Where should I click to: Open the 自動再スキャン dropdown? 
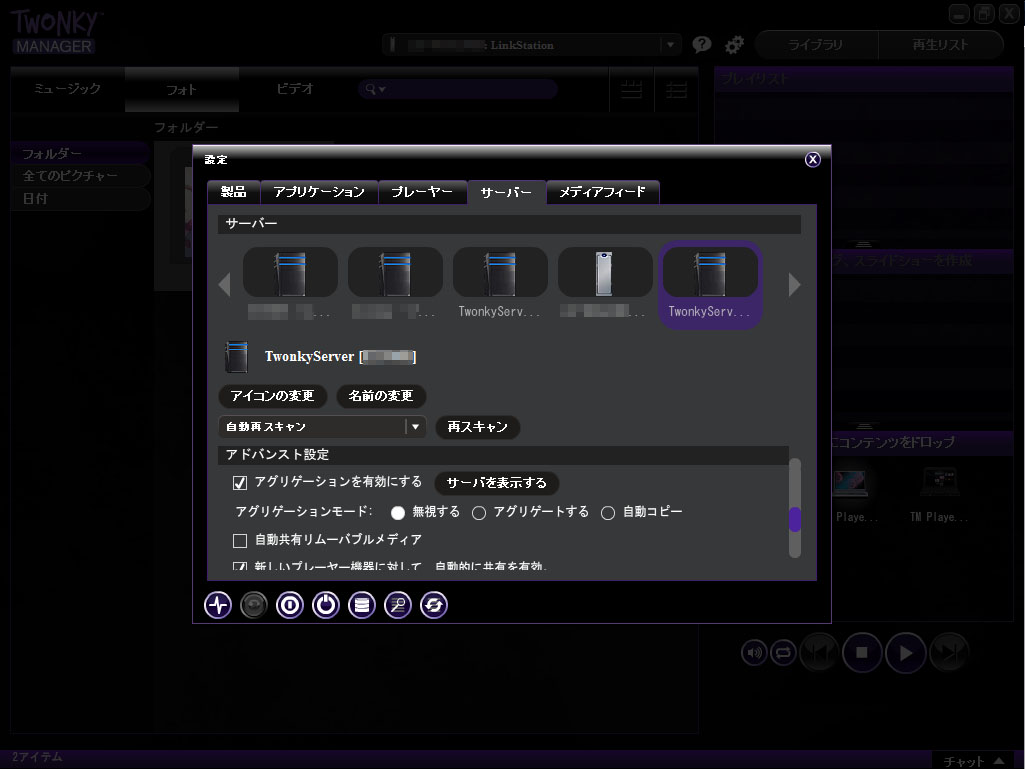415,427
